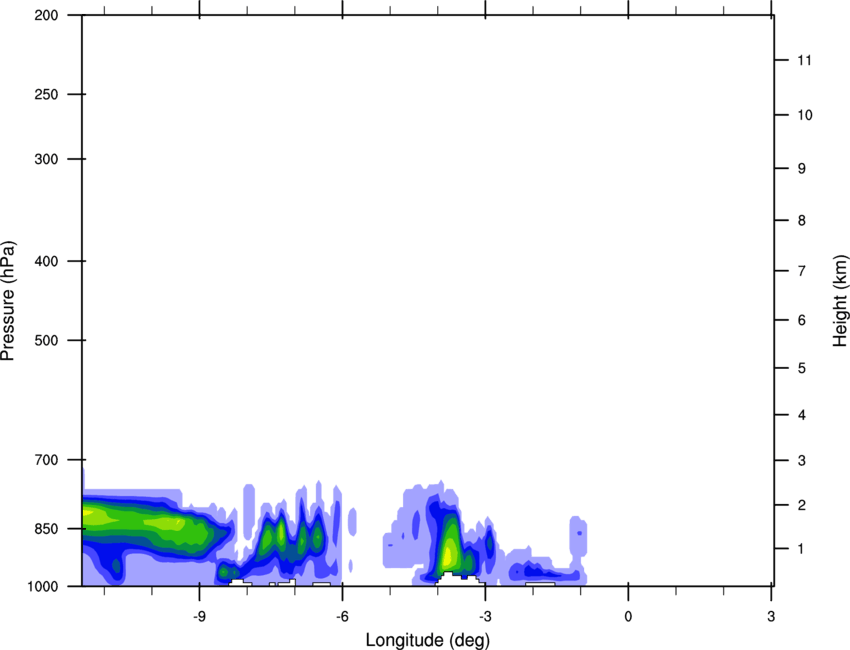Image resolution: width=850 pixels, height=650 pixels.
Task: Select the 200 pressure tick label
Action: (x=46, y=15)
